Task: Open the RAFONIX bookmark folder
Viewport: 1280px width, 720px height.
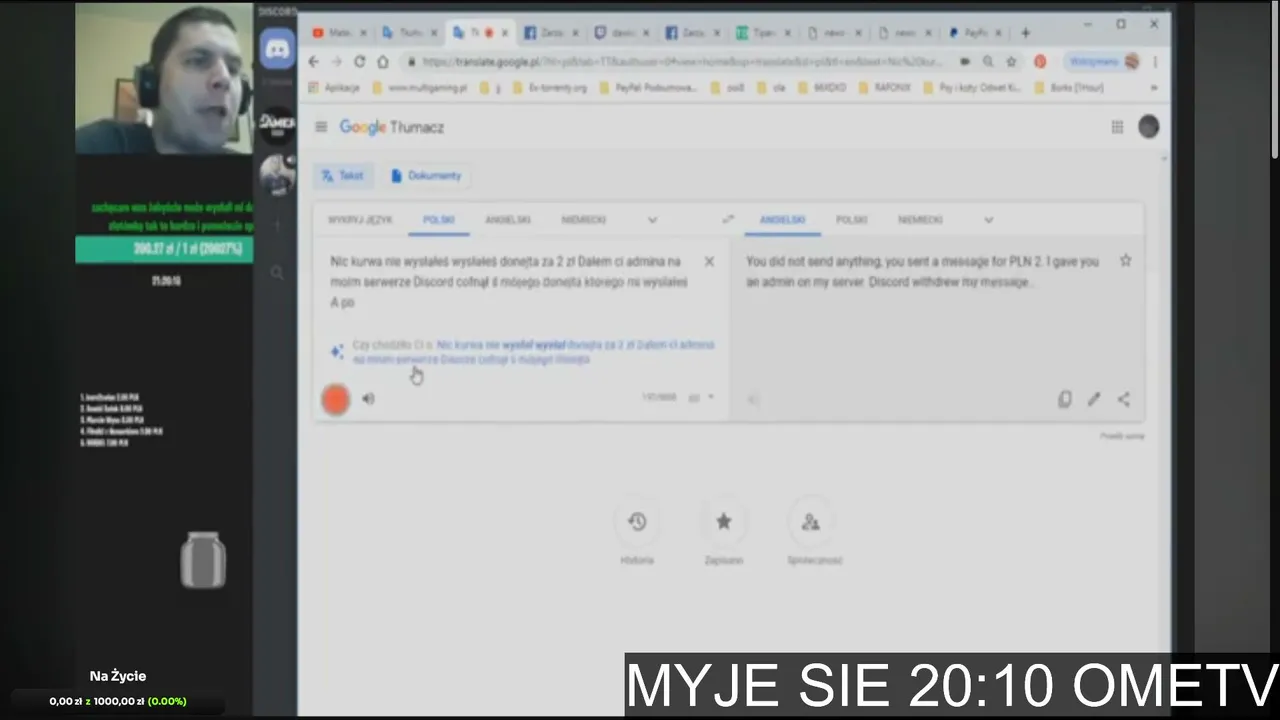Action: point(886,88)
